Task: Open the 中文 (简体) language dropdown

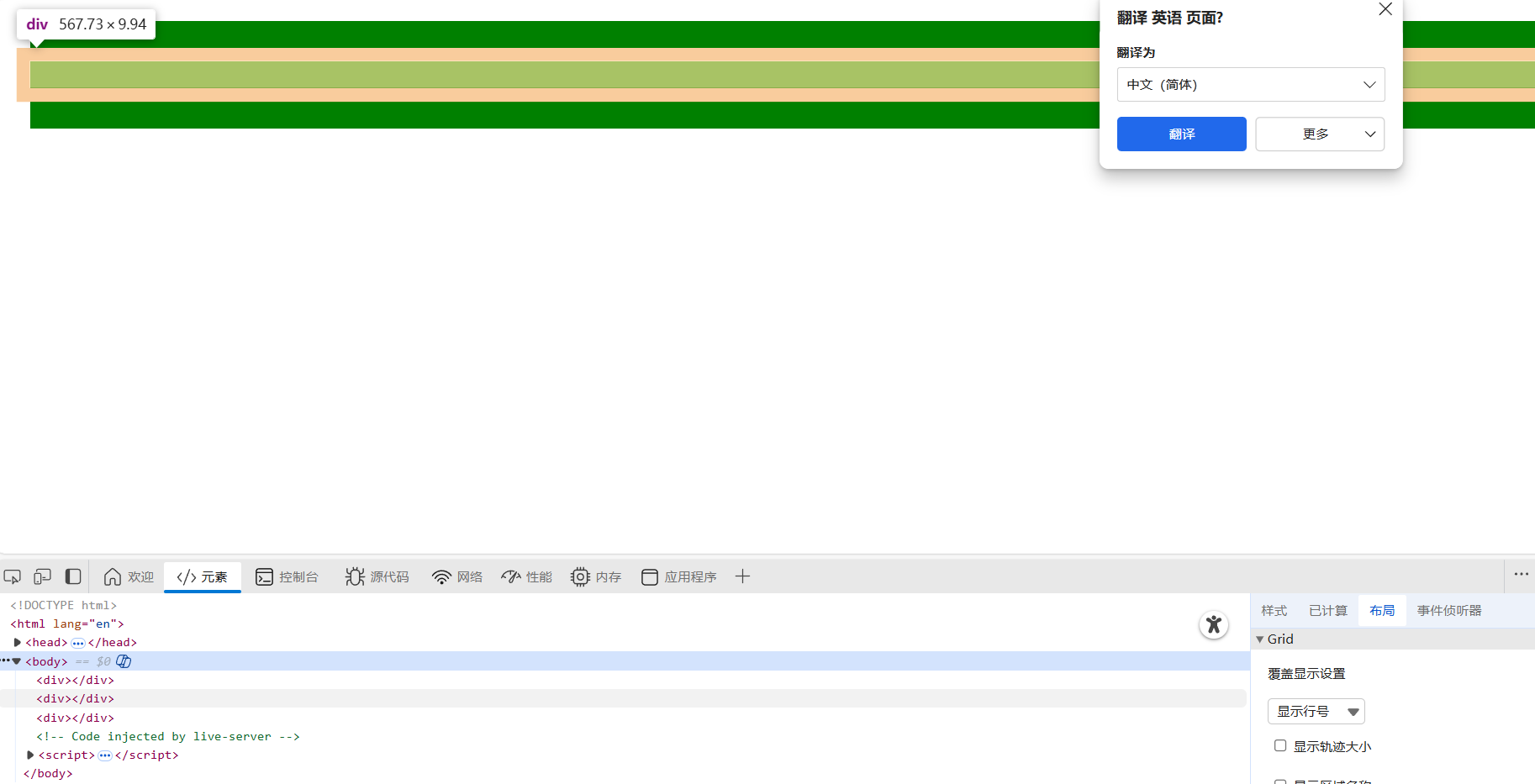Action: (x=1251, y=85)
